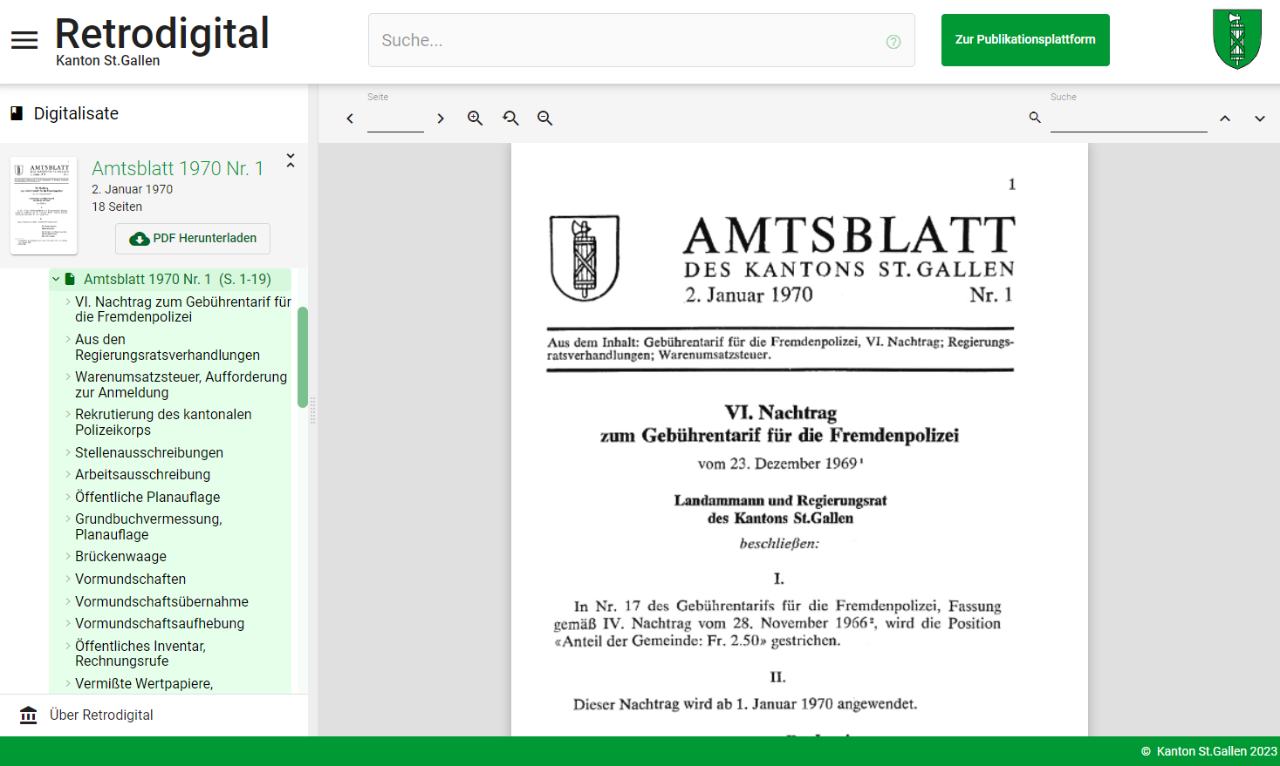
Task: Open the hamburger navigation menu
Action: pyautogui.click(x=24, y=40)
